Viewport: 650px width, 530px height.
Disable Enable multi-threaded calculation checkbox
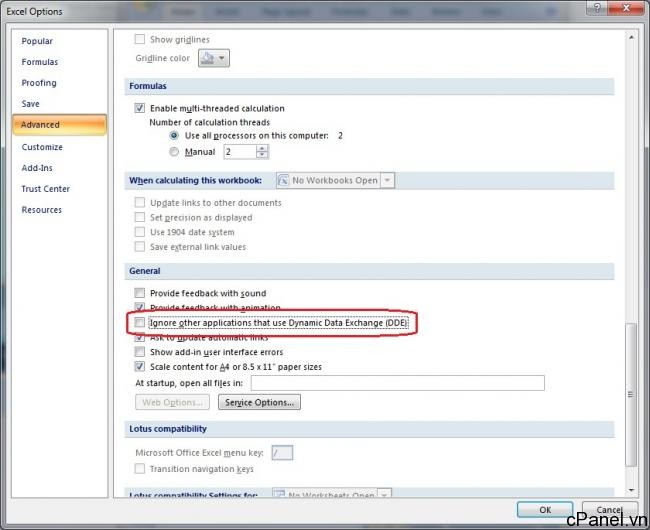(140, 108)
